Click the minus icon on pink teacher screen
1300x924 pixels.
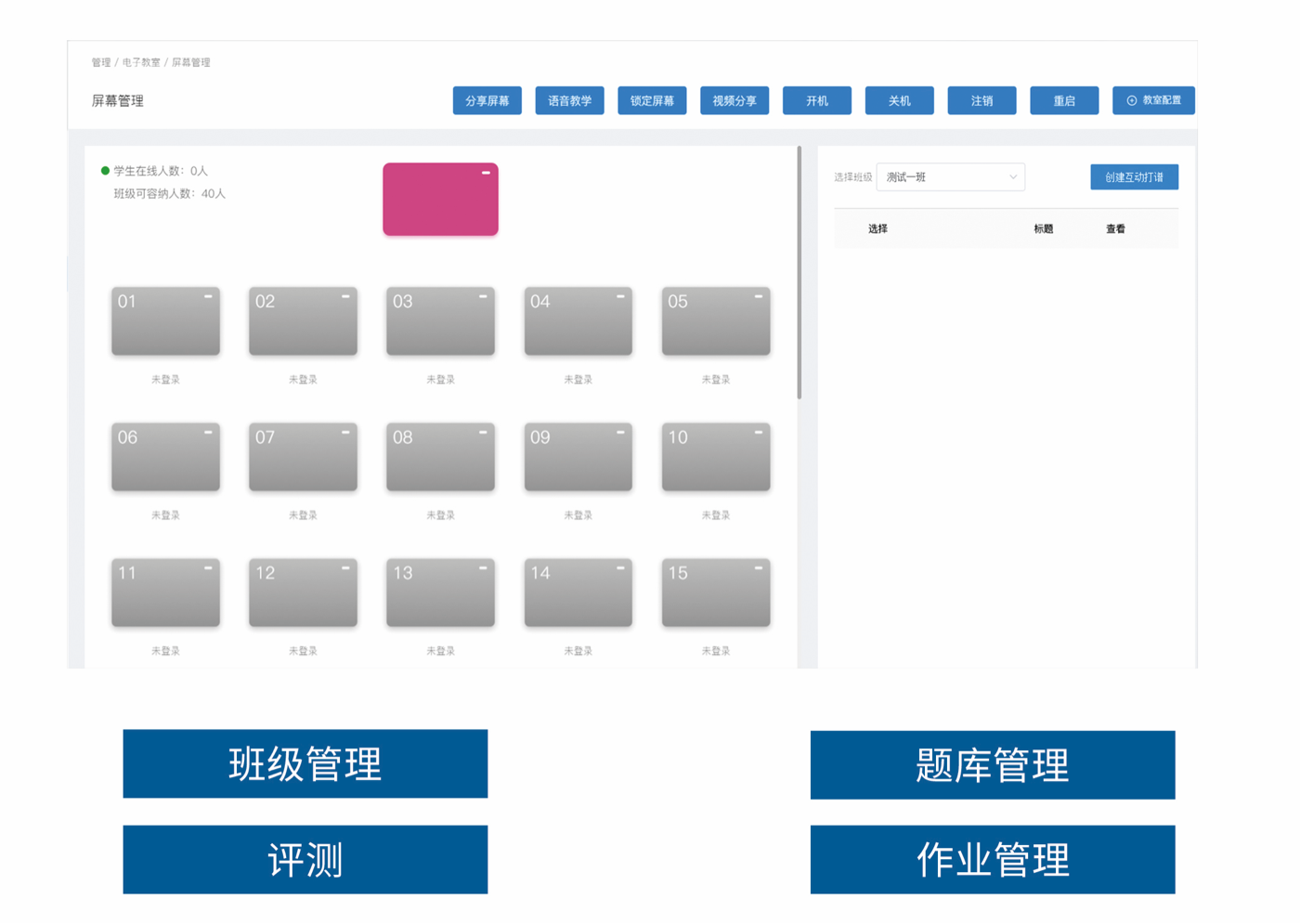pyautogui.click(x=486, y=173)
